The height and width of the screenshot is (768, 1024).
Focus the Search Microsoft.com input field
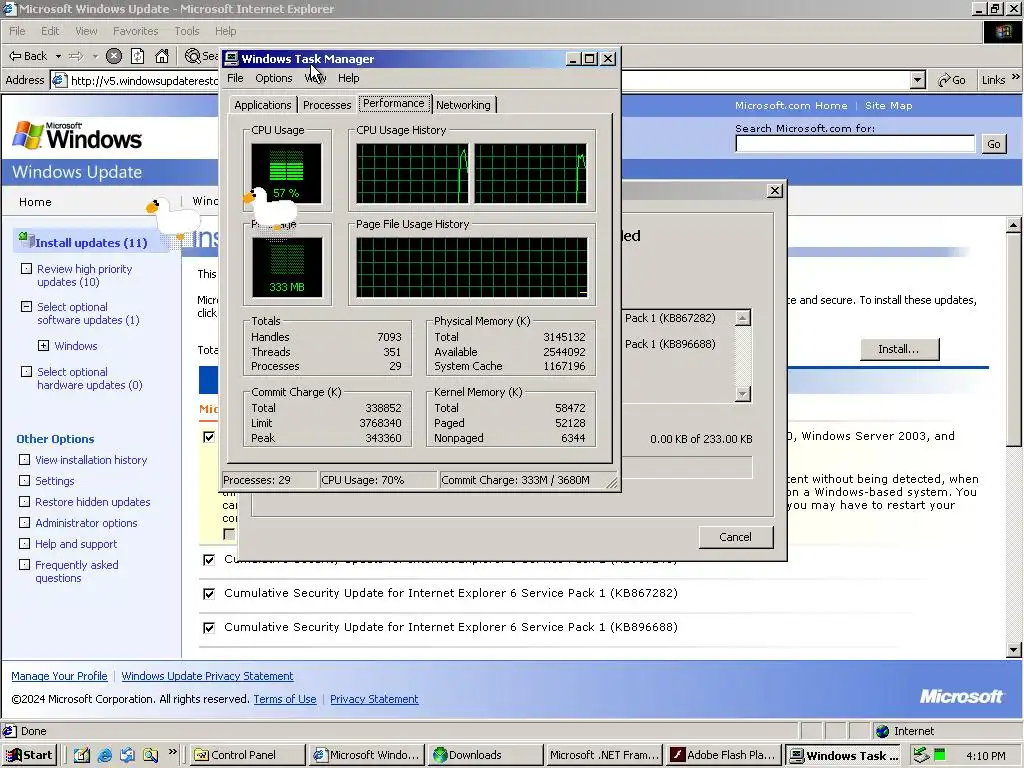[x=855, y=144]
